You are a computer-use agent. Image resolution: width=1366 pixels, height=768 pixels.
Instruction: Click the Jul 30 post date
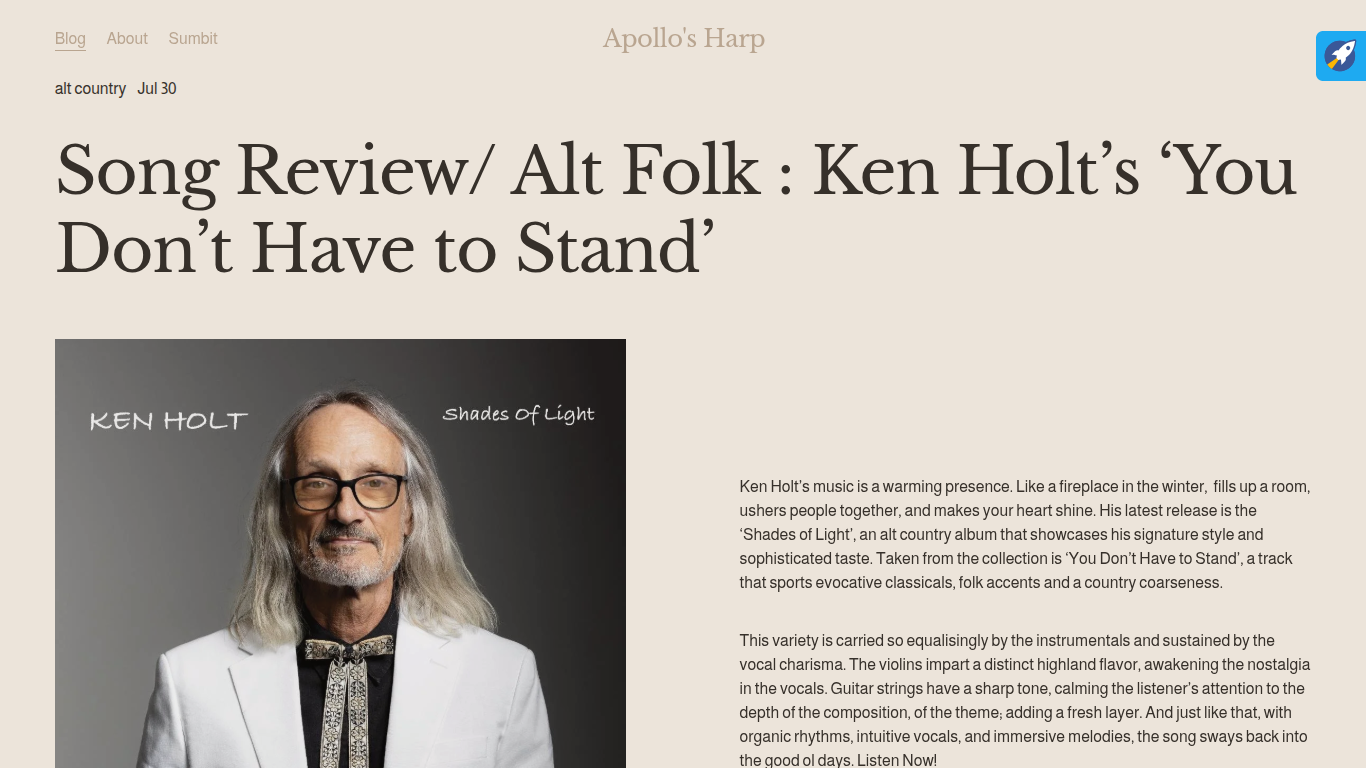pyautogui.click(x=157, y=88)
